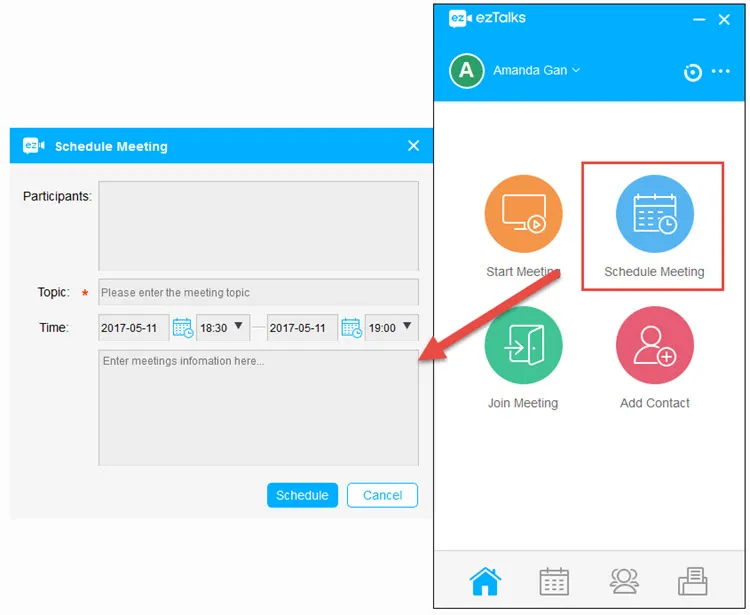Image resolution: width=750 pixels, height=615 pixels.
Task: Click the Cancel button
Action: 382,495
